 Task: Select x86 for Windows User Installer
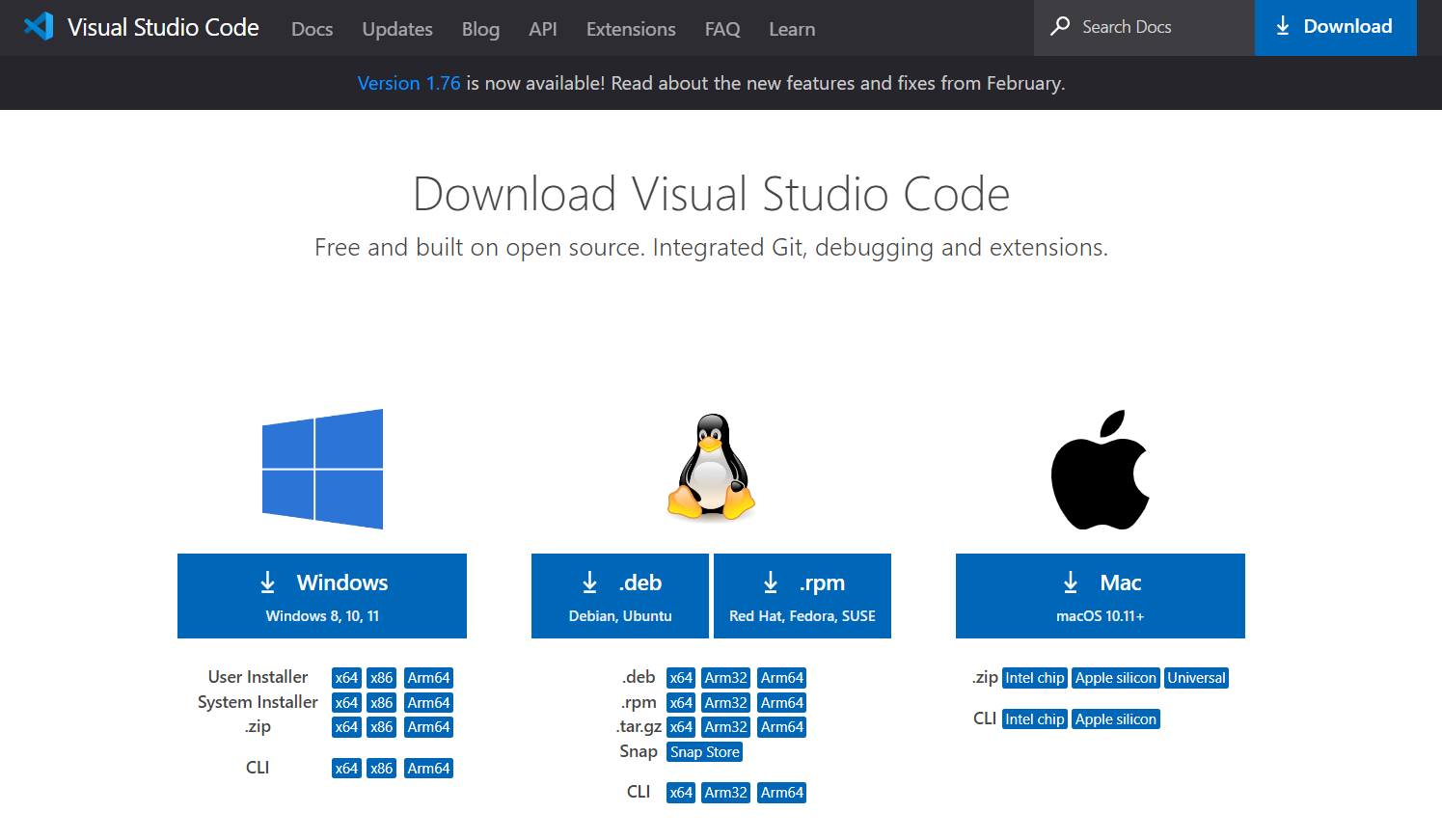382,678
